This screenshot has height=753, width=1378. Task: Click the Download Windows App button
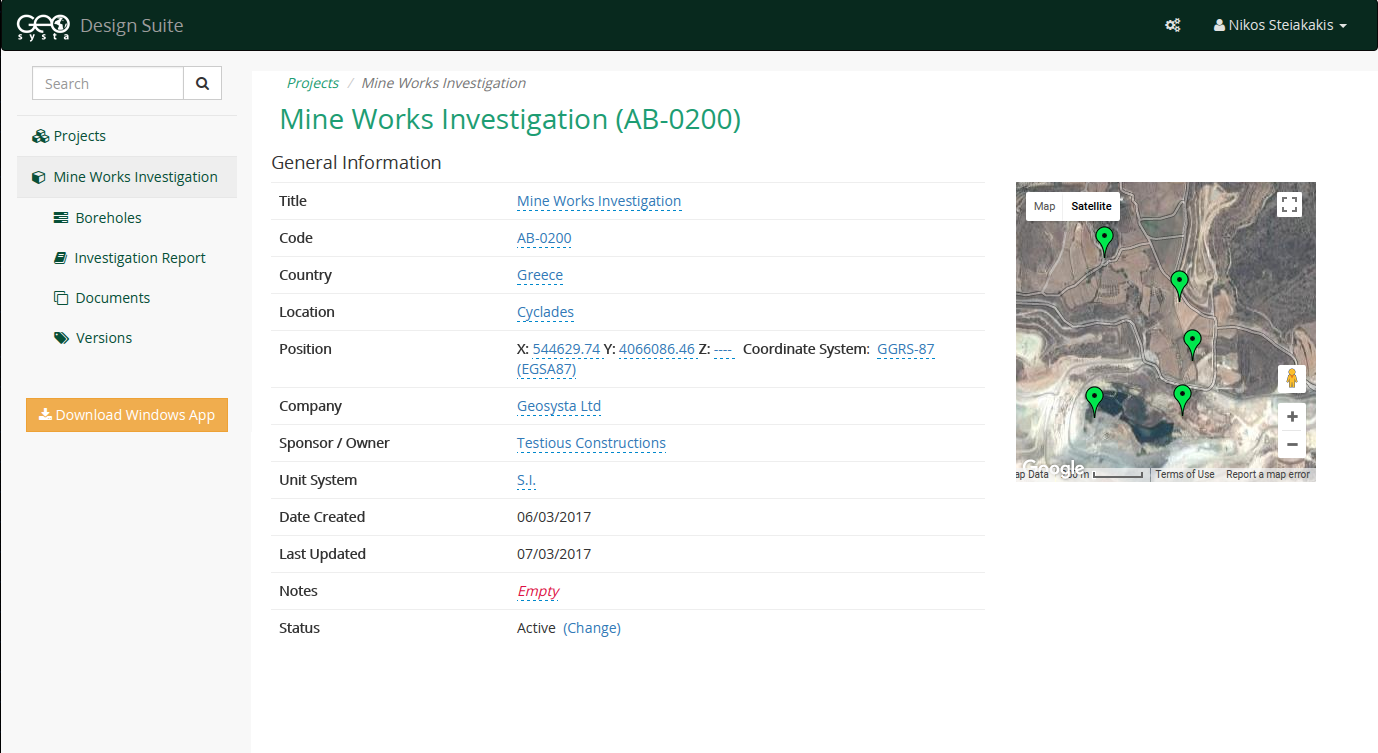[x=127, y=415]
